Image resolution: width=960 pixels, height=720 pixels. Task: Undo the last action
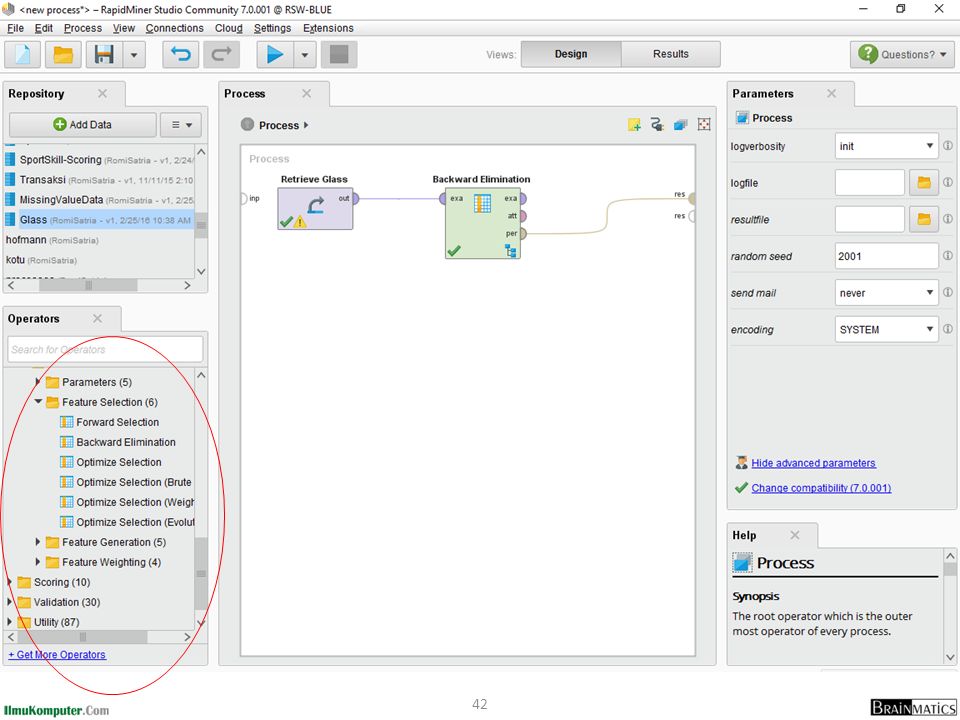[x=181, y=54]
